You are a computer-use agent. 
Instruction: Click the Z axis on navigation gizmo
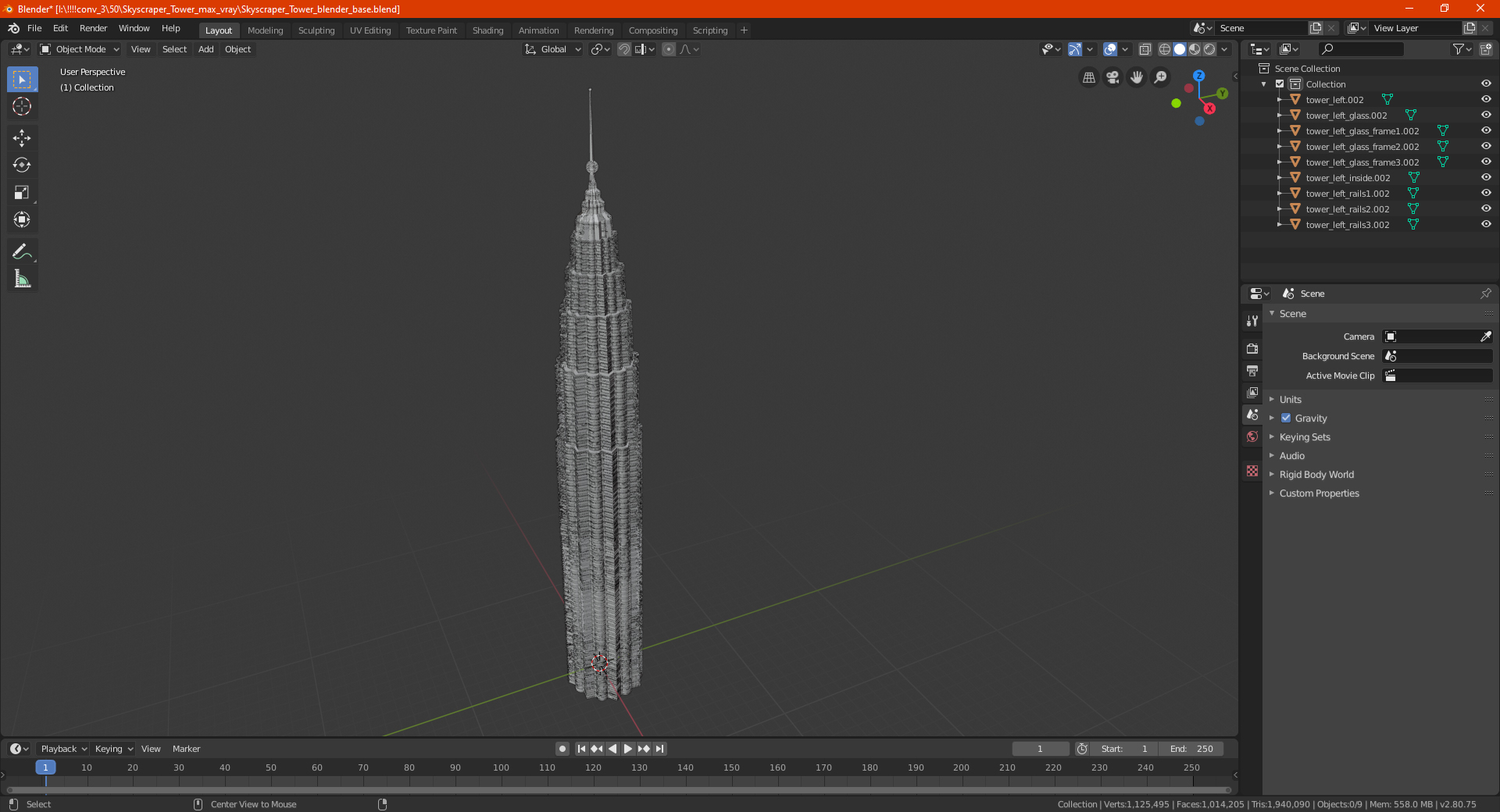[1198, 76]
